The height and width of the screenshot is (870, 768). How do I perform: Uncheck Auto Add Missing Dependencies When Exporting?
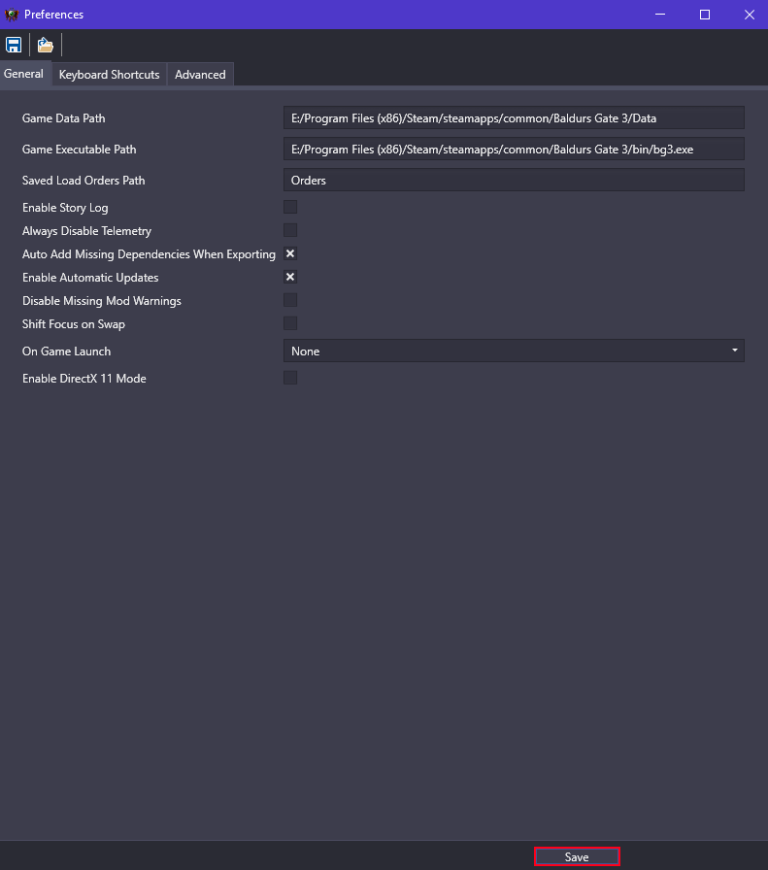pos(290,254)
